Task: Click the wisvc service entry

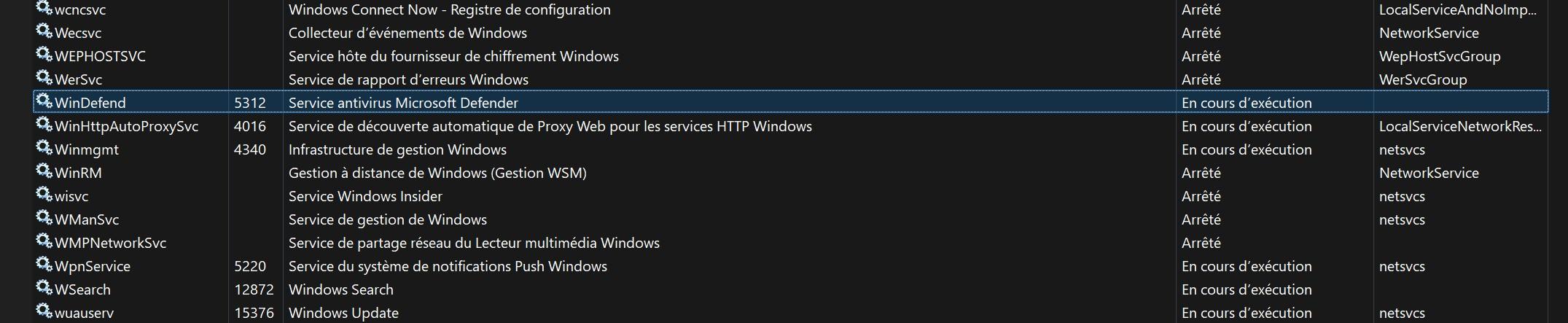Action: [x=71, y=196]
